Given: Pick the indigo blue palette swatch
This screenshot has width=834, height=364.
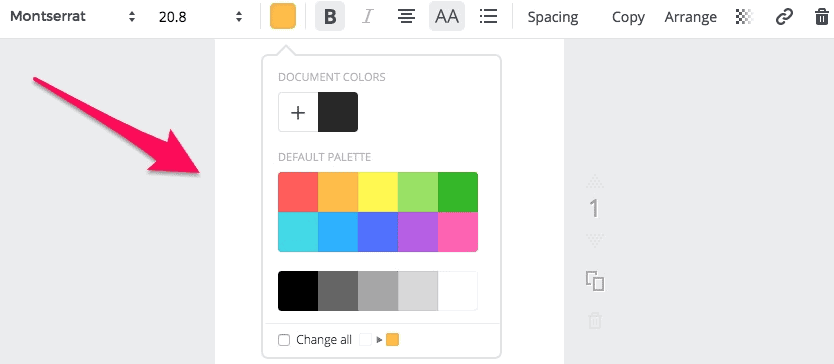Looking at the screenshot, I should coord(378,232).
